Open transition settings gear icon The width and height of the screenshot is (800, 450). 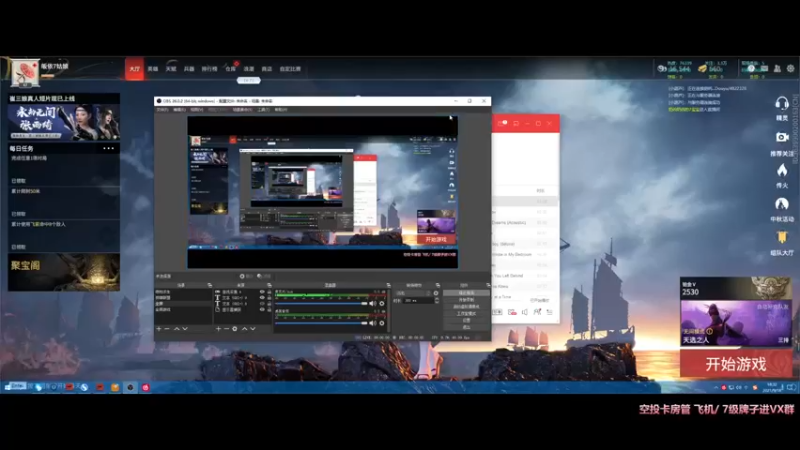click(x=436, y=293)
